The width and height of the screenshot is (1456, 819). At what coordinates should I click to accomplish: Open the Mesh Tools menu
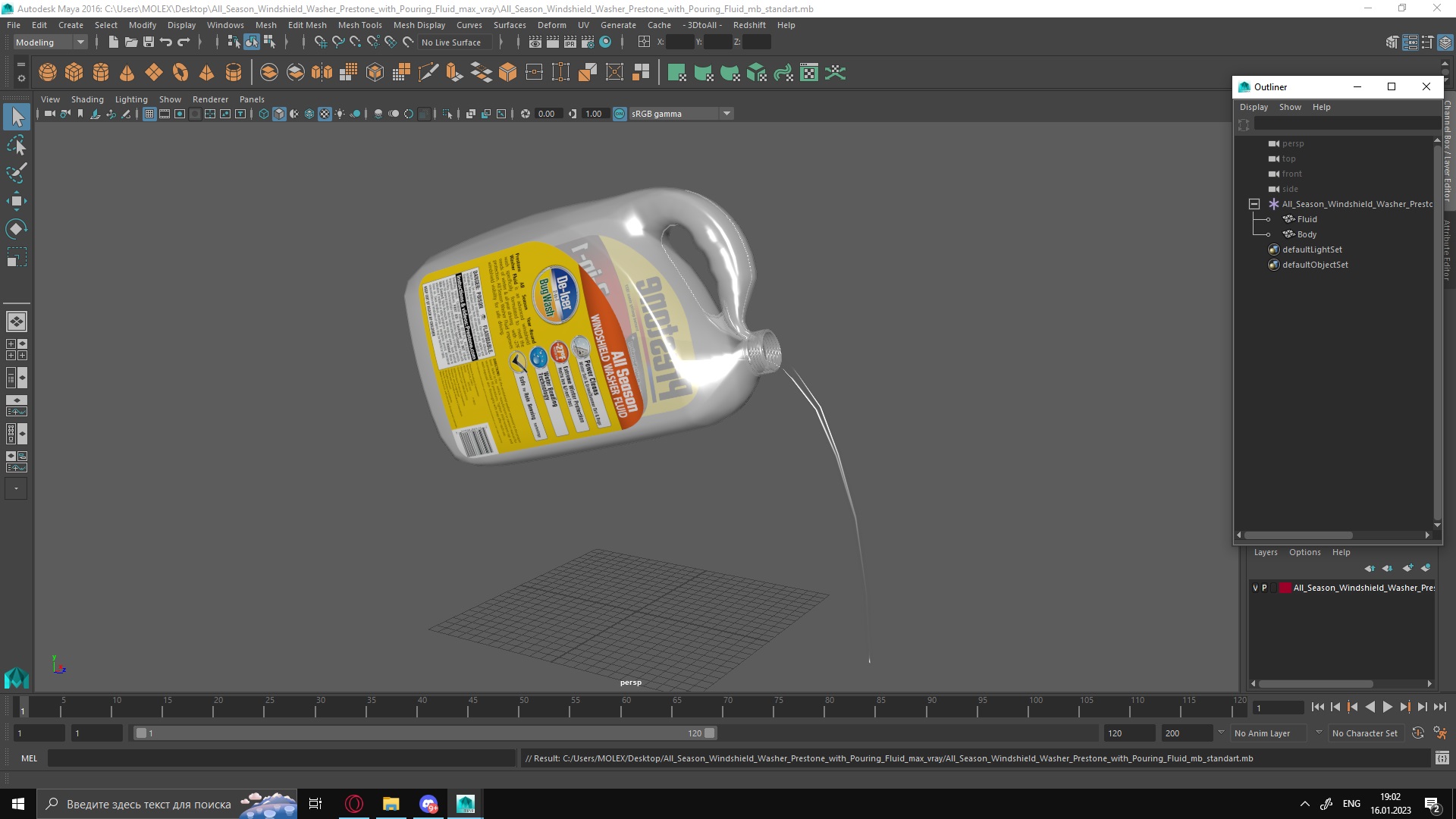point(359,25)
